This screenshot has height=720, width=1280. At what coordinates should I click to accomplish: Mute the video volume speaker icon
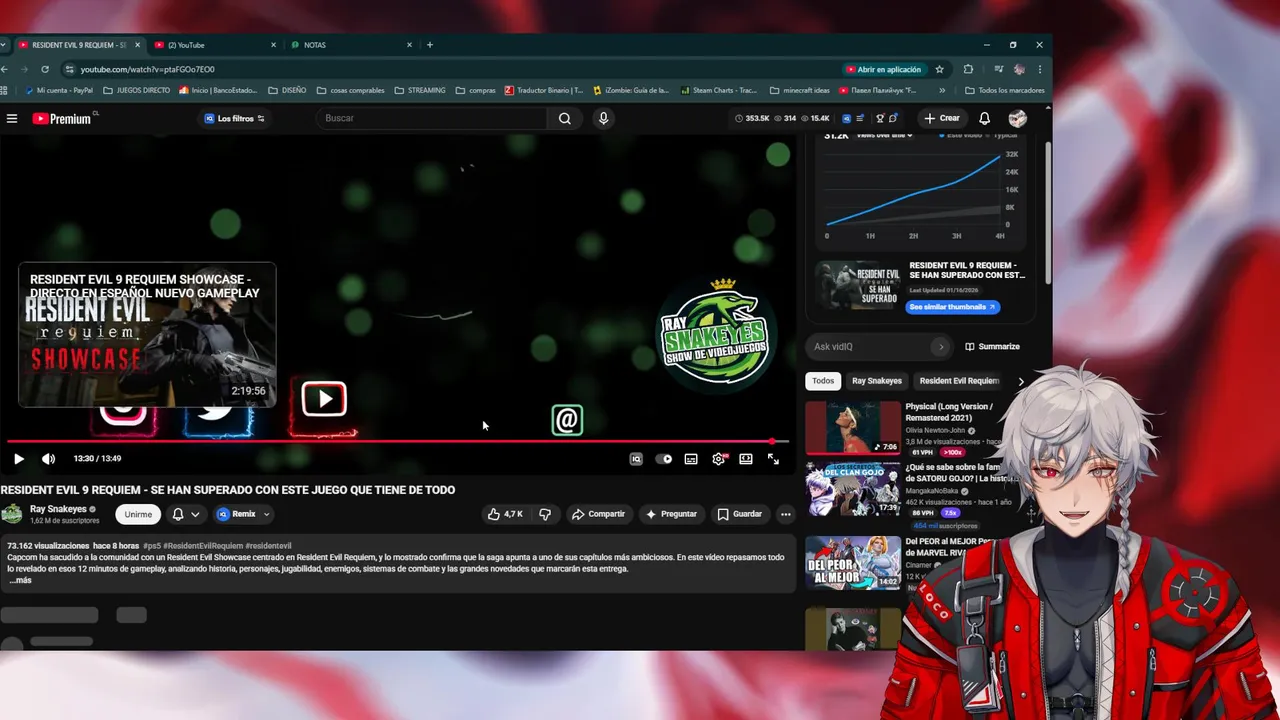point(48,459)
